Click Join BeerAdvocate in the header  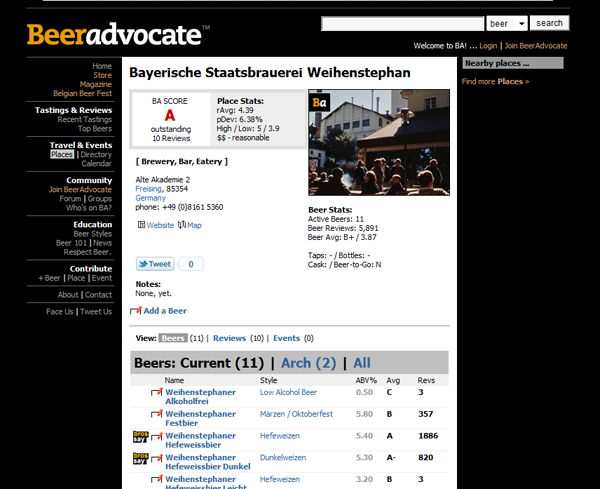[536, 46]
